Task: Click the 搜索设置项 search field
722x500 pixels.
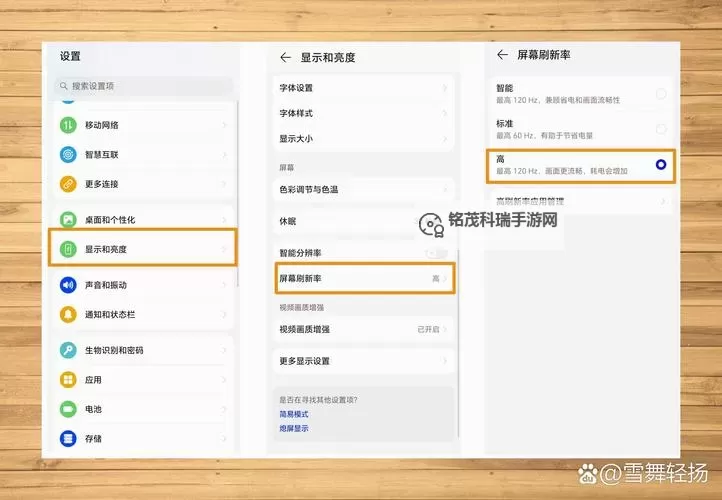Action: (x=144, y=86)
